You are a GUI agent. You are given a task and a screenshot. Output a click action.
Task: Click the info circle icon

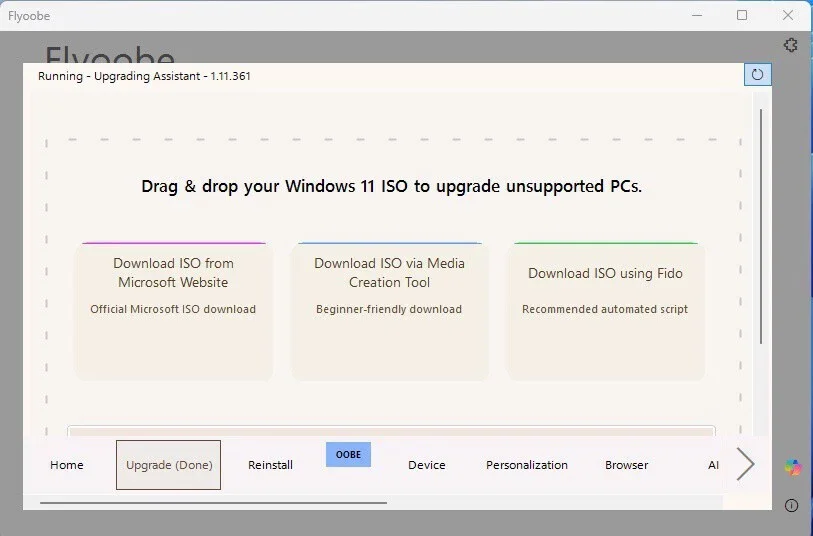click(791, 505)
